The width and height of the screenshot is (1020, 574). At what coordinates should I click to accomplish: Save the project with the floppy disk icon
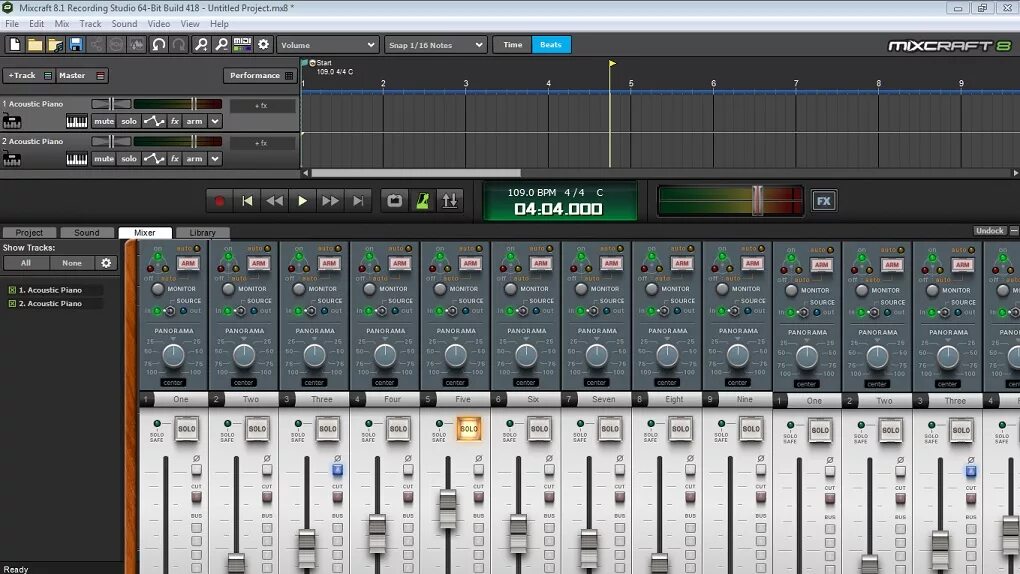tap(75, 44)
